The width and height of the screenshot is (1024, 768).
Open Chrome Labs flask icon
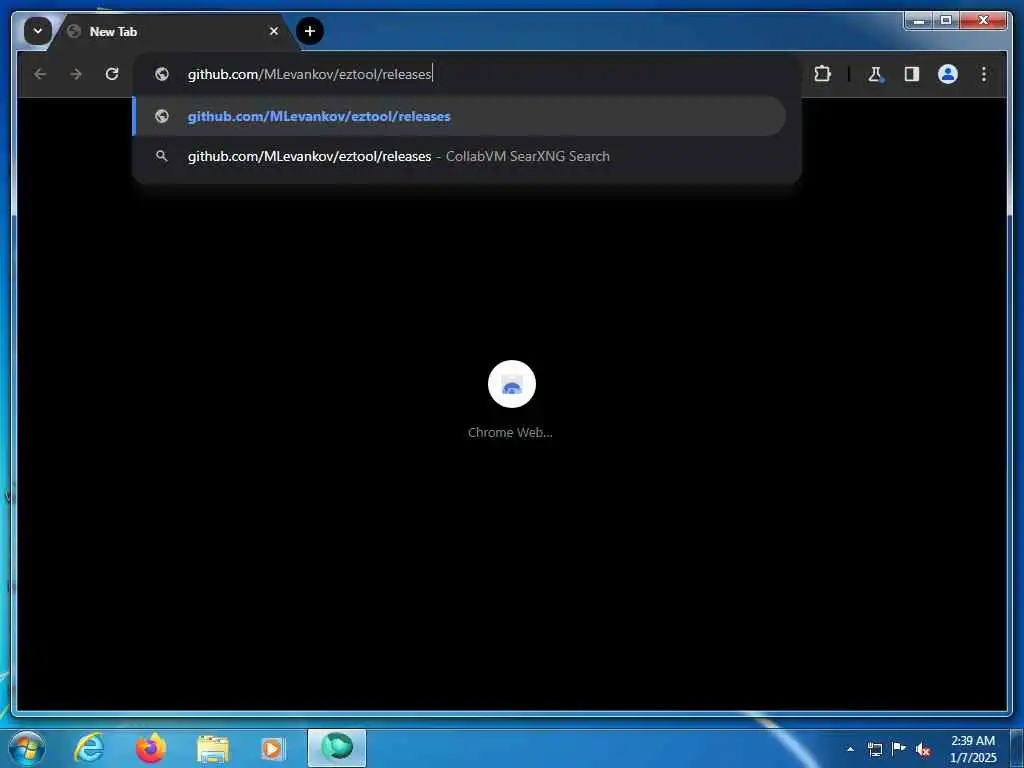click(875, 74)
